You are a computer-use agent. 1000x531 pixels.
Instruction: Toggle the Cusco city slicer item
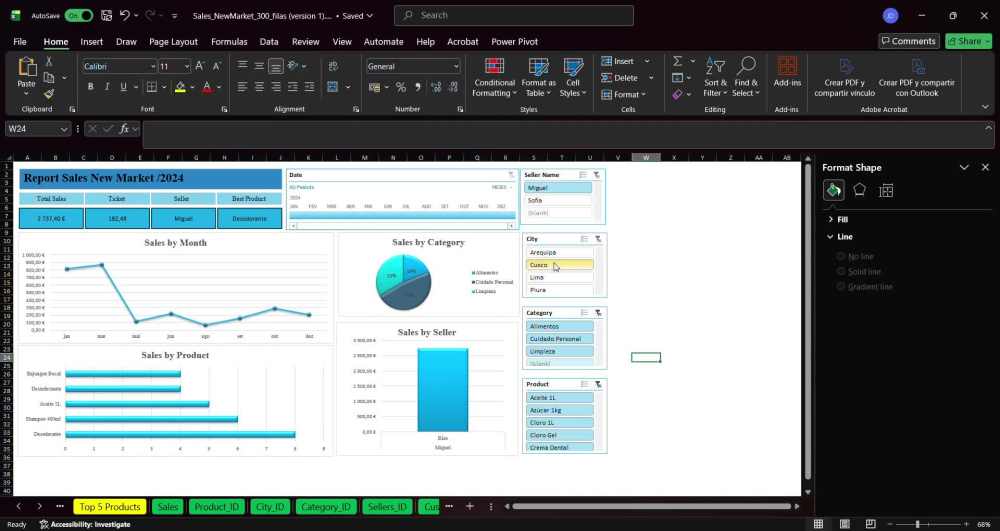tap(559, 265)
